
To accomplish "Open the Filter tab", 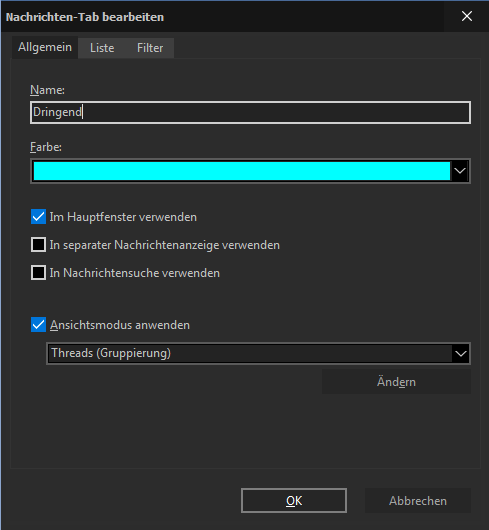I will coord(150,48).
